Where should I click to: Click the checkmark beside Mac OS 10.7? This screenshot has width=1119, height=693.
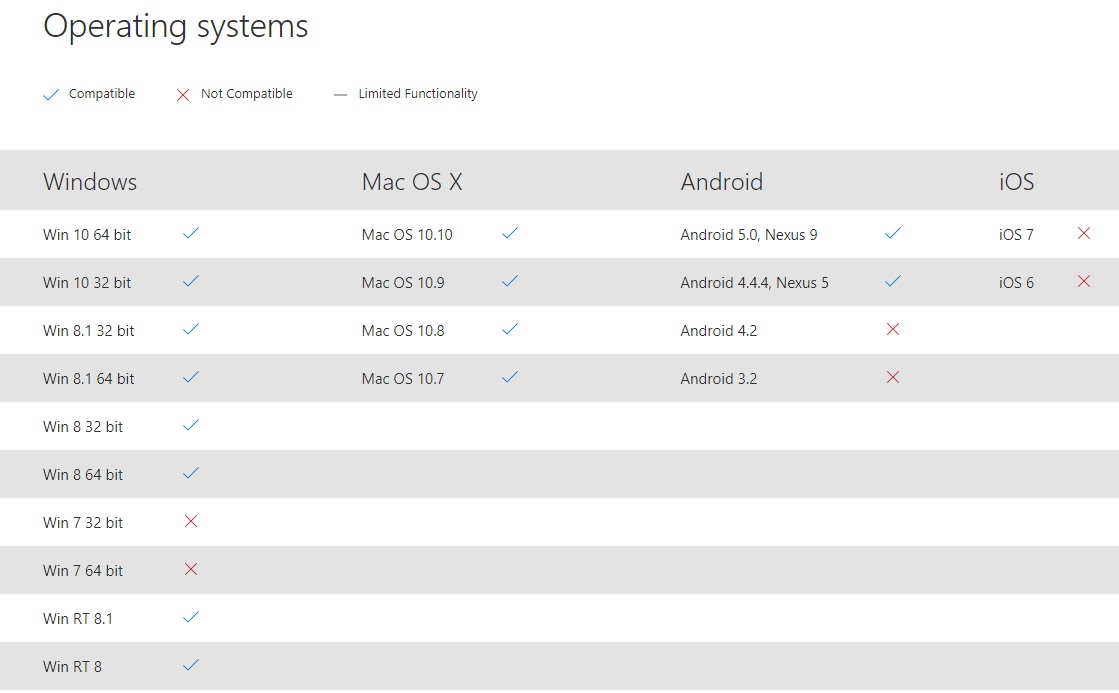tap(510, 377)
